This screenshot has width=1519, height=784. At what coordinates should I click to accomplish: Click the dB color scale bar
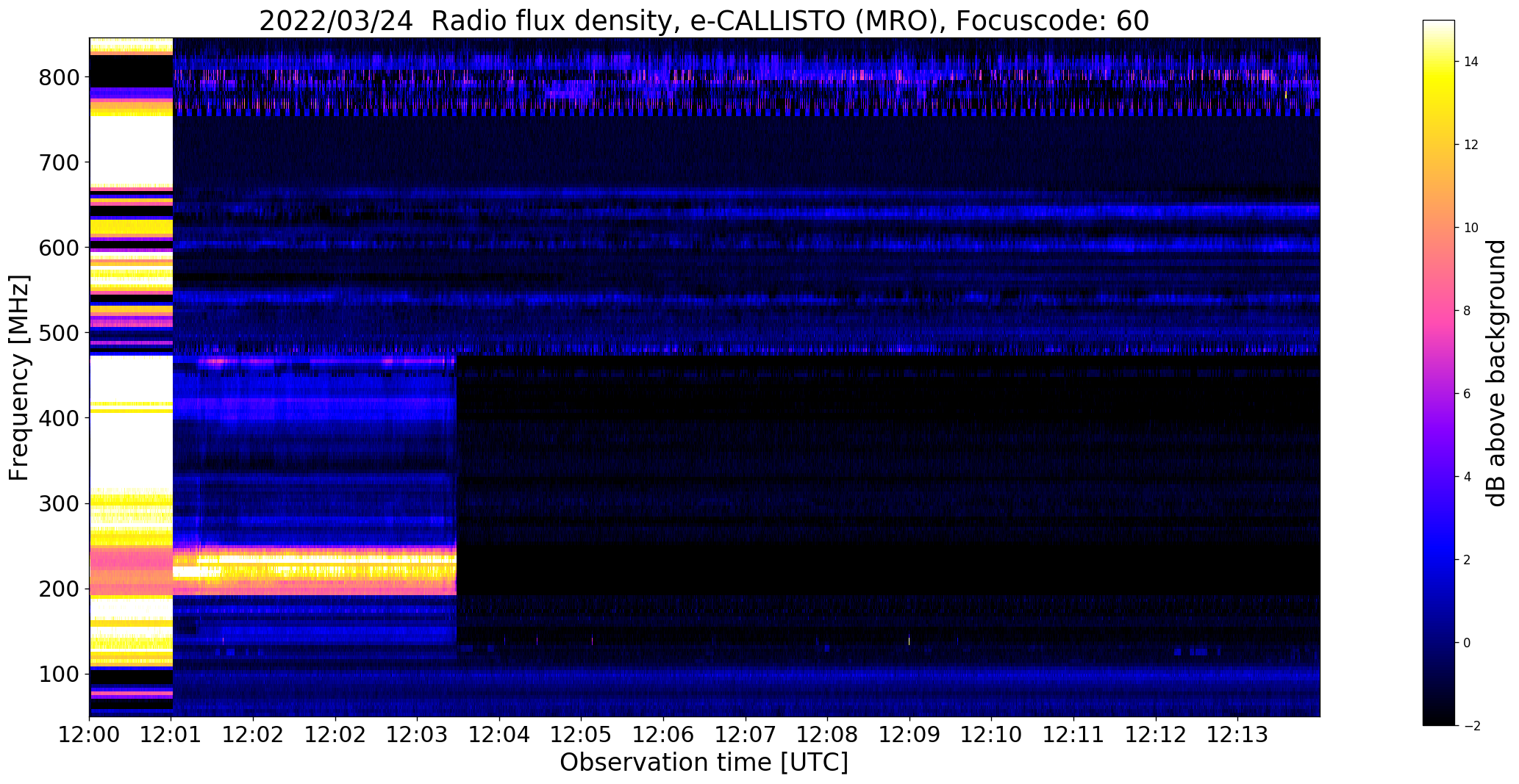tap(1439, 373)
